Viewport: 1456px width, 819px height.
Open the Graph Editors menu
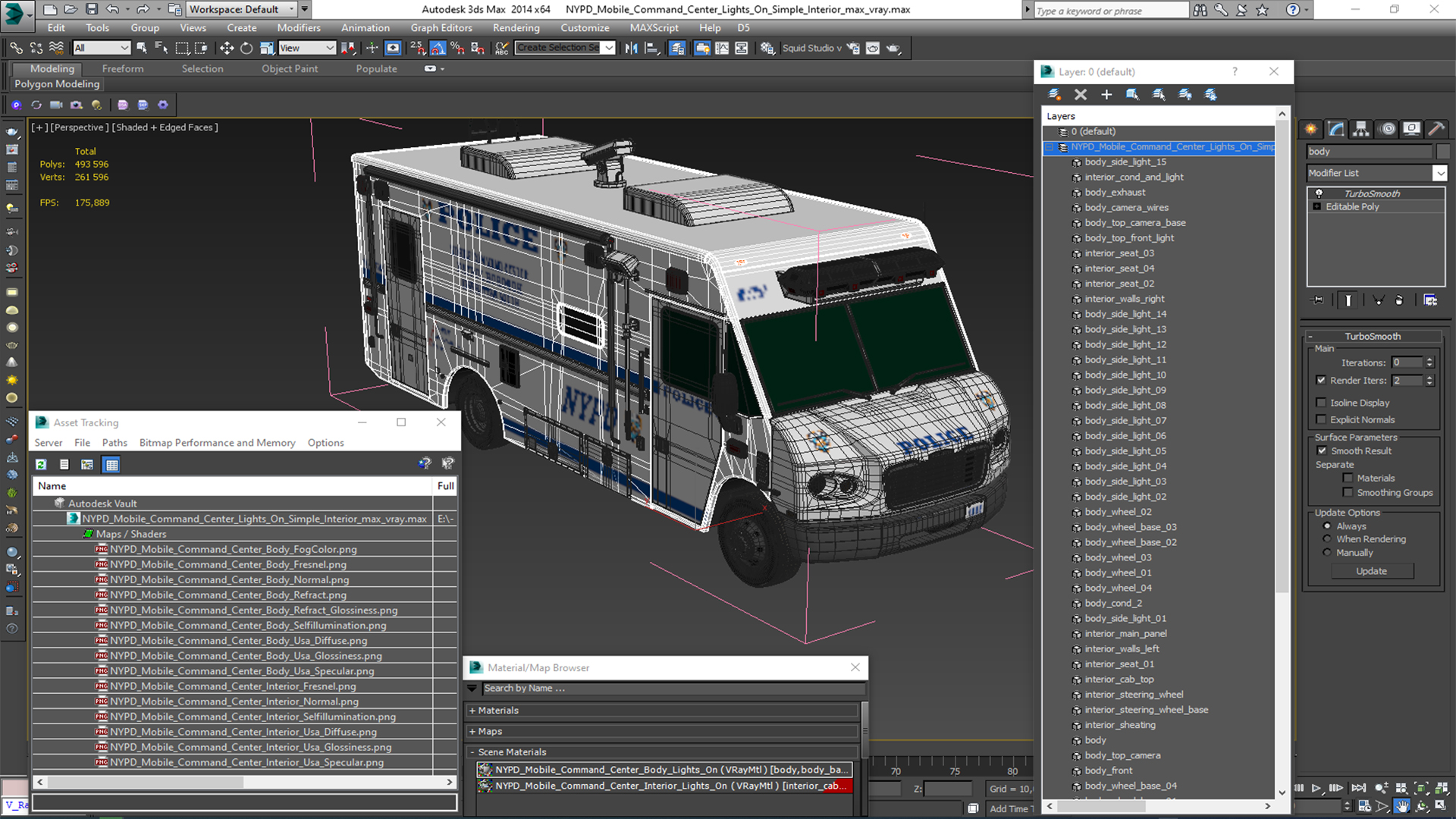(441, 27)
